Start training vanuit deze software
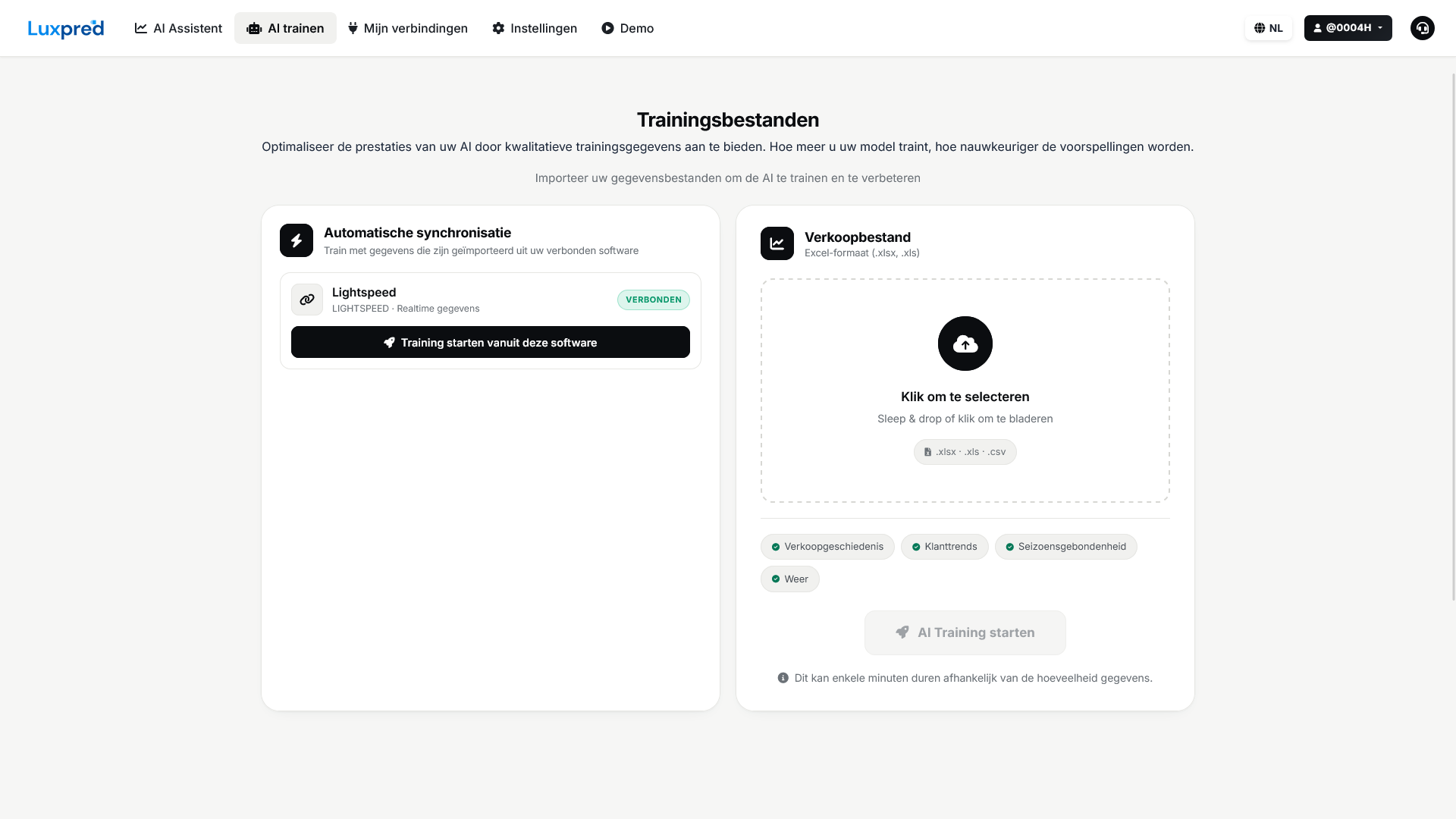Screen dimensions: 1456x819 click(x=491, y=343)
